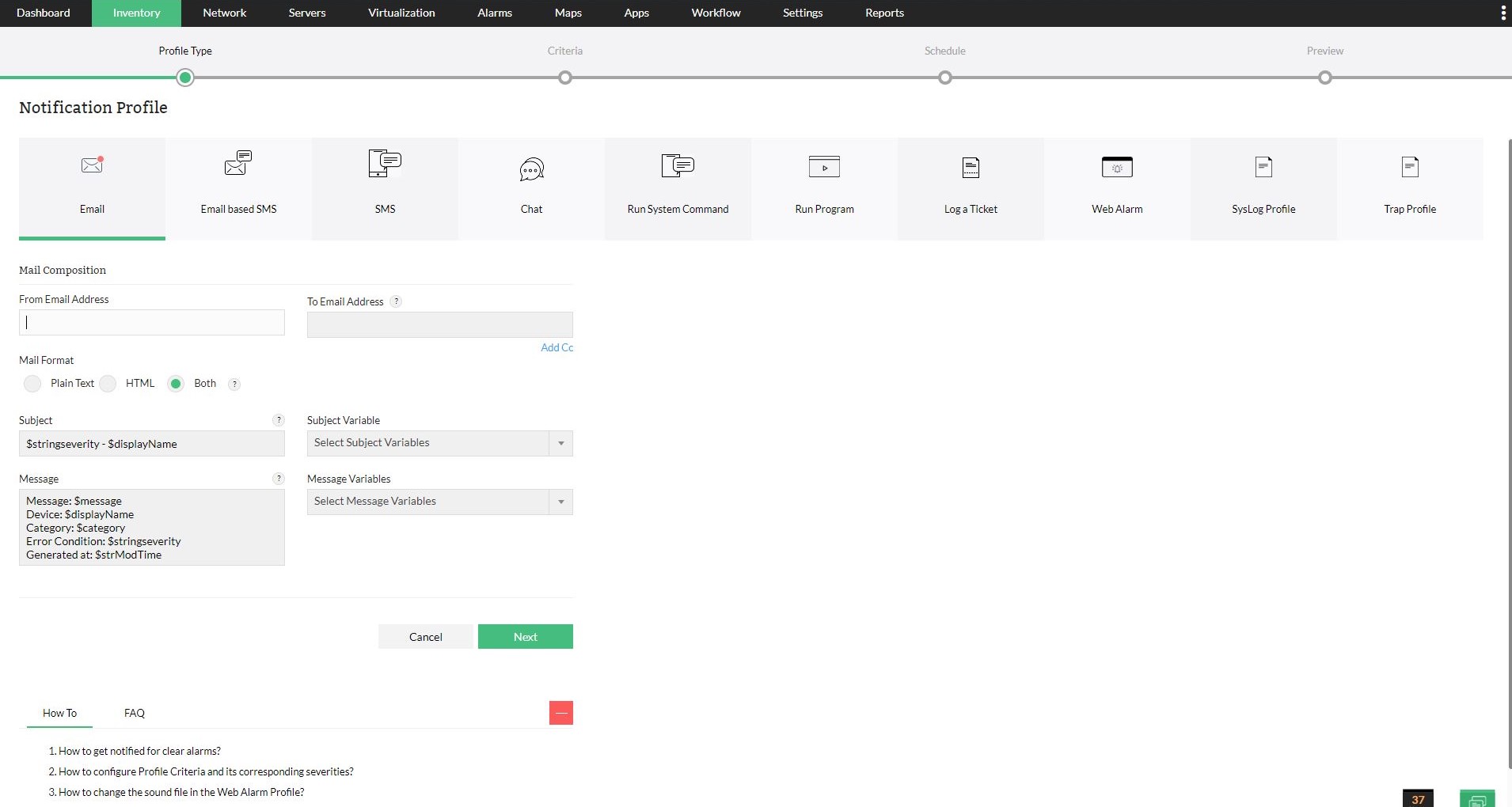Click the Next button
This screenshot has height=807, width=1512.
pos(526,637)
